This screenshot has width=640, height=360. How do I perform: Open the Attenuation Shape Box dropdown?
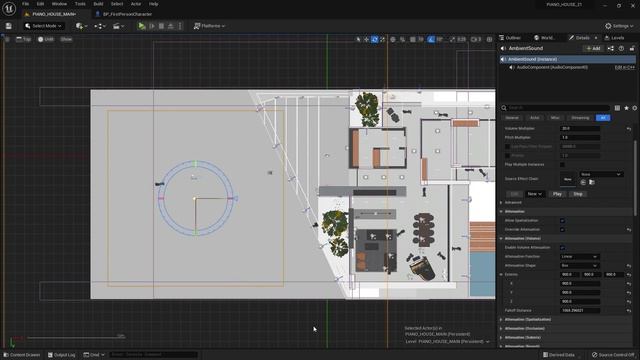click(x=579, y=266)
